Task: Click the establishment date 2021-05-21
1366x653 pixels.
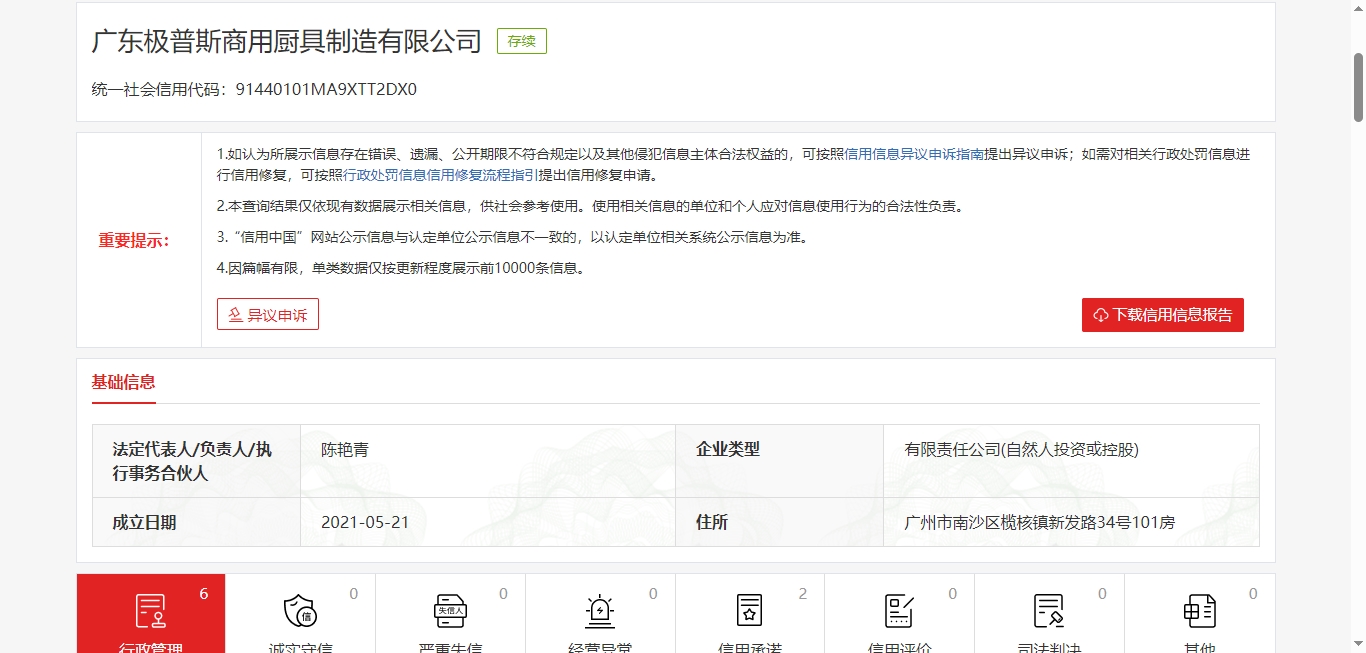Action: 365,522
